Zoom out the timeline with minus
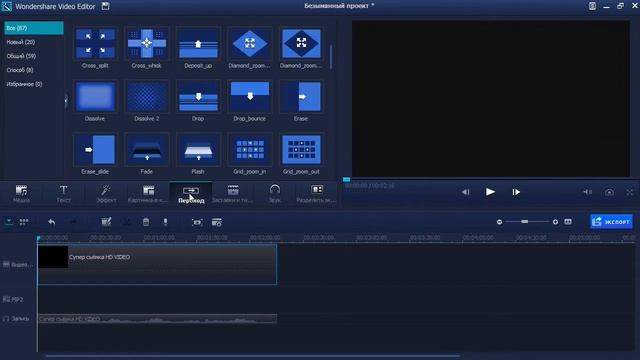The image size is (640, 360). coord(499,222)
